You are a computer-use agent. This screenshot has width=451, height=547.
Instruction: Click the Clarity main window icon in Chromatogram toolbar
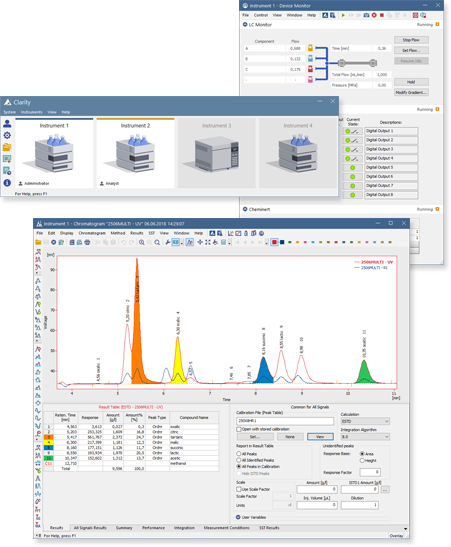(x=212, y=233)
